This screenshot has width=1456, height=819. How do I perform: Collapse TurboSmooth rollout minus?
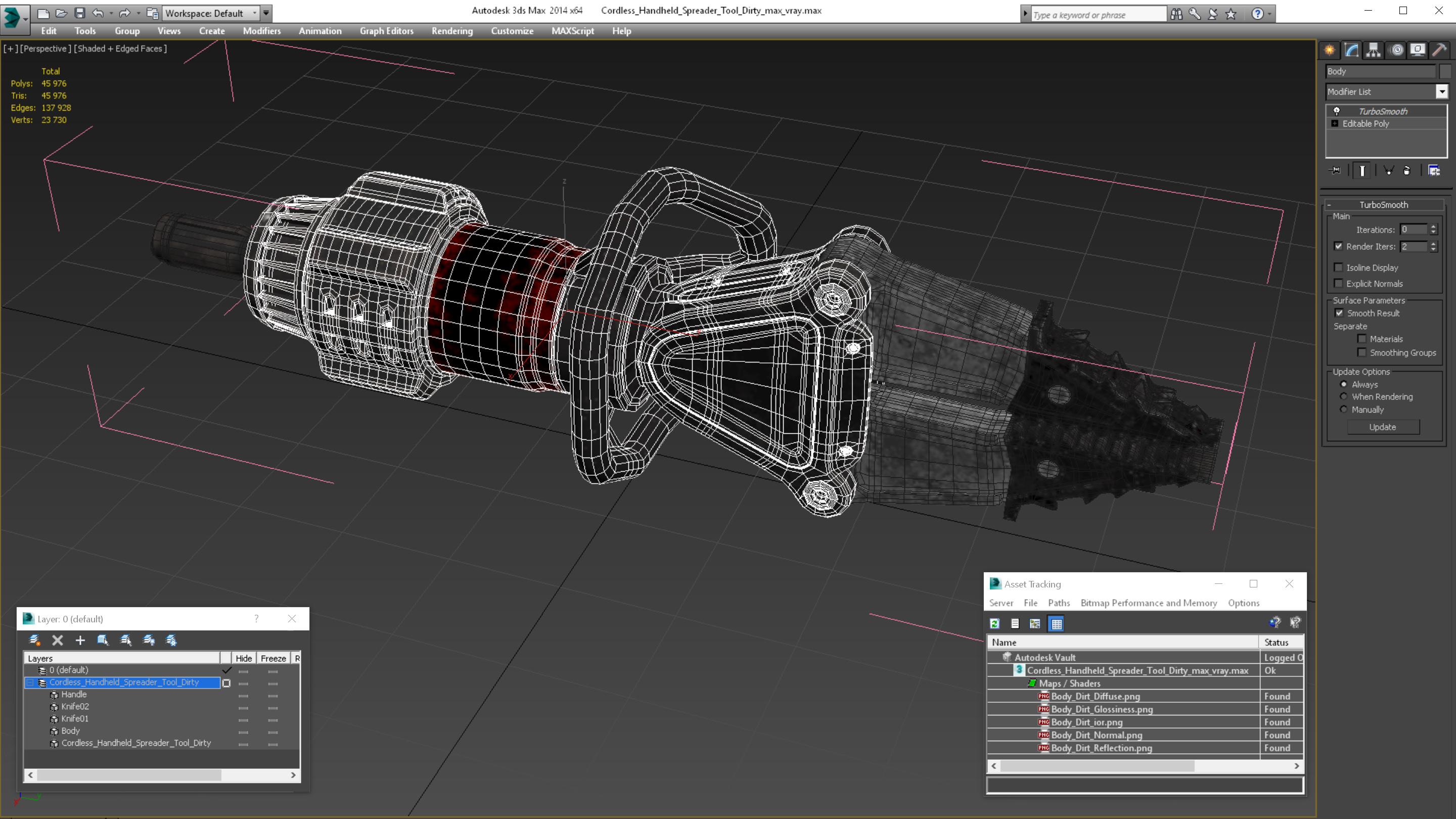click(x=1329, y=205)
